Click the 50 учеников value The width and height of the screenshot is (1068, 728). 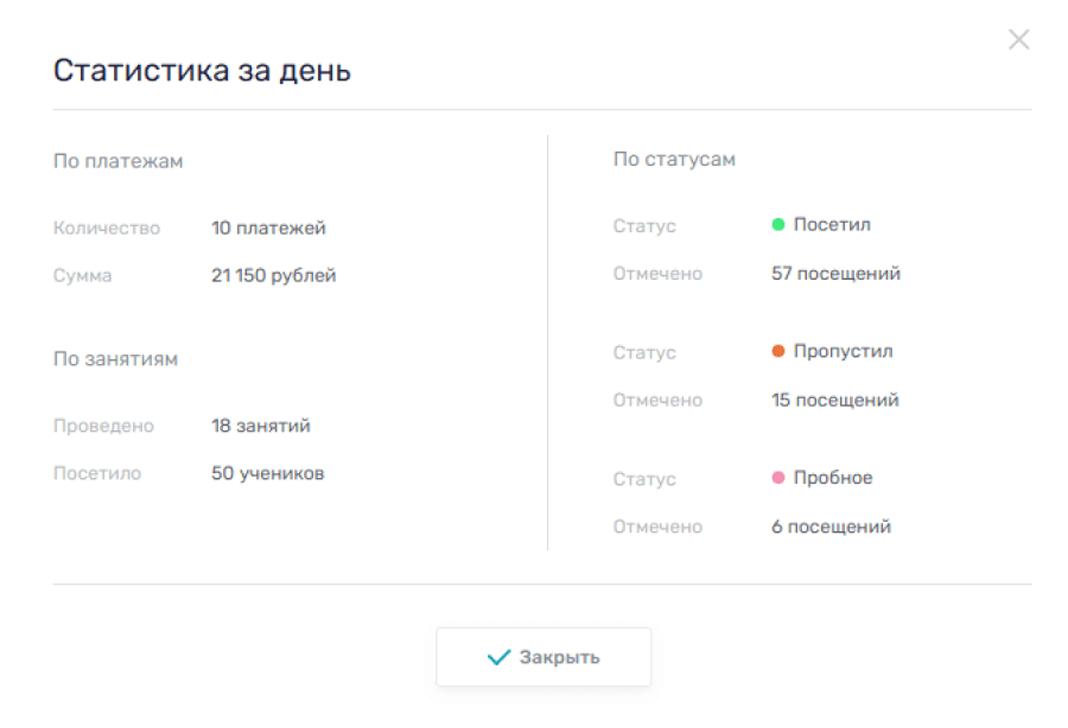[267, 474]
